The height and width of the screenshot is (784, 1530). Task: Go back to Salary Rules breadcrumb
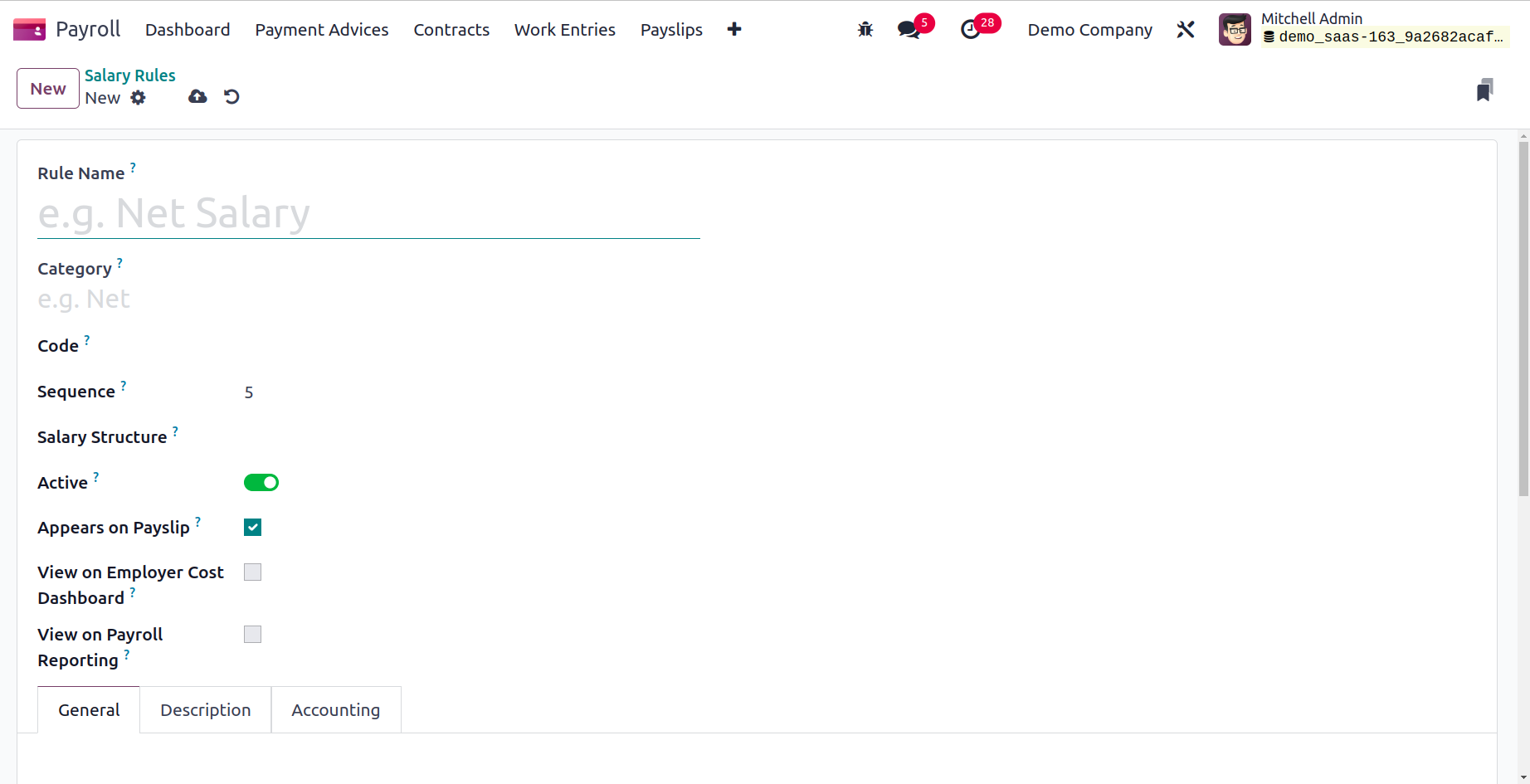[x=130, y=75]
